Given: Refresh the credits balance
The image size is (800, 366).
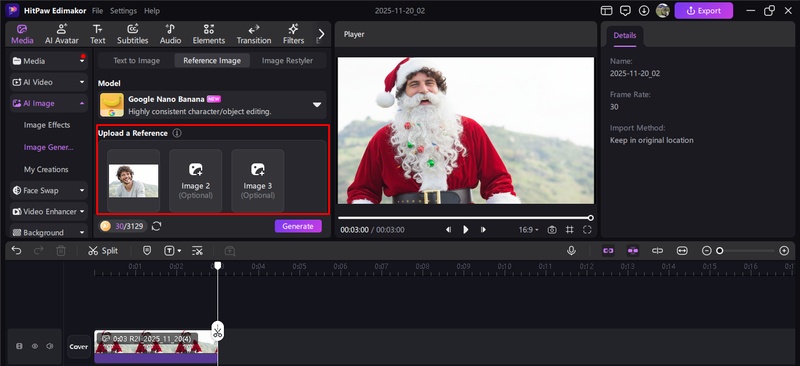Looking at the screenshot, I should click(157, 226).
